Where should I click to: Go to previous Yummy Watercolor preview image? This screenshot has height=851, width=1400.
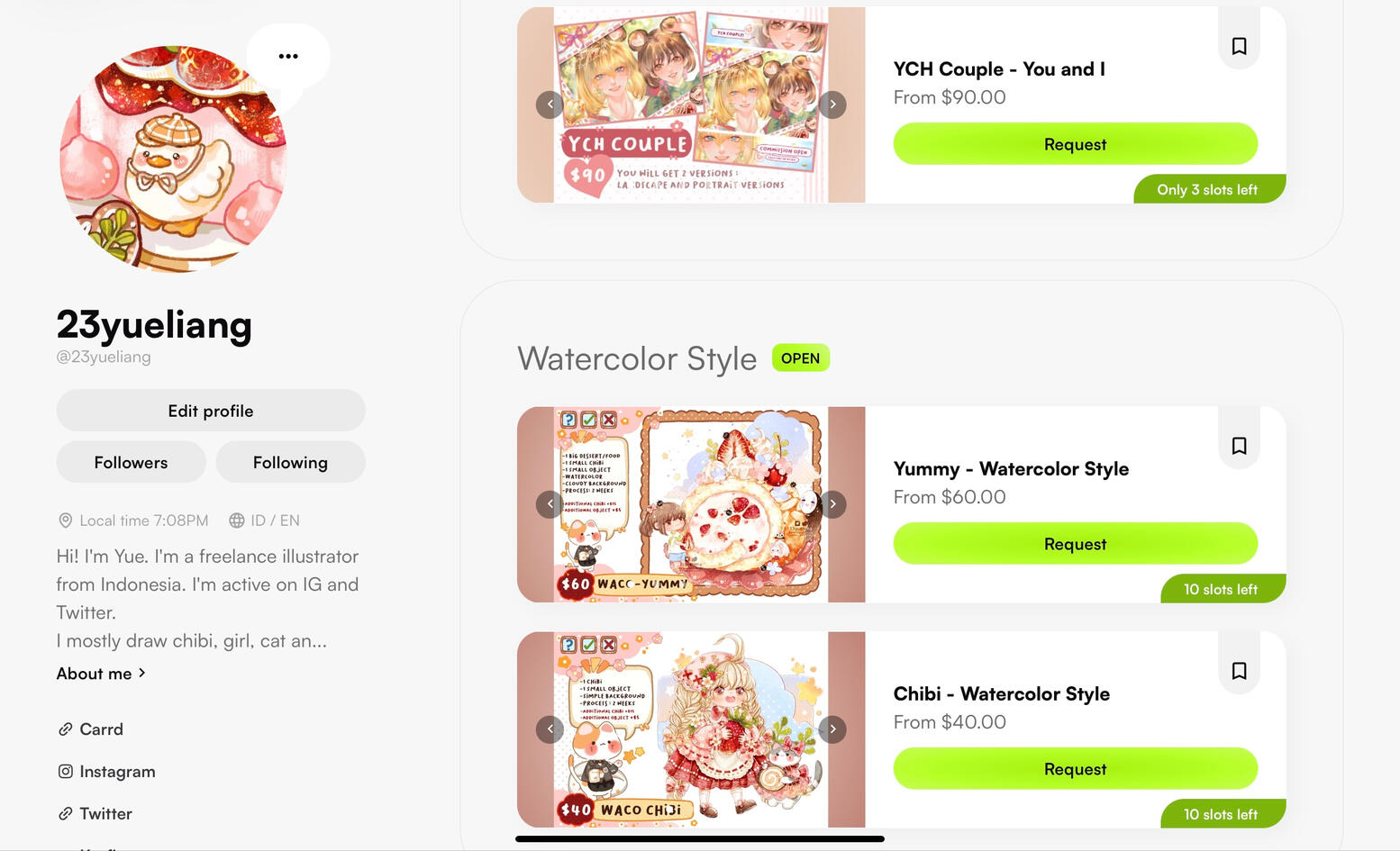550,504
